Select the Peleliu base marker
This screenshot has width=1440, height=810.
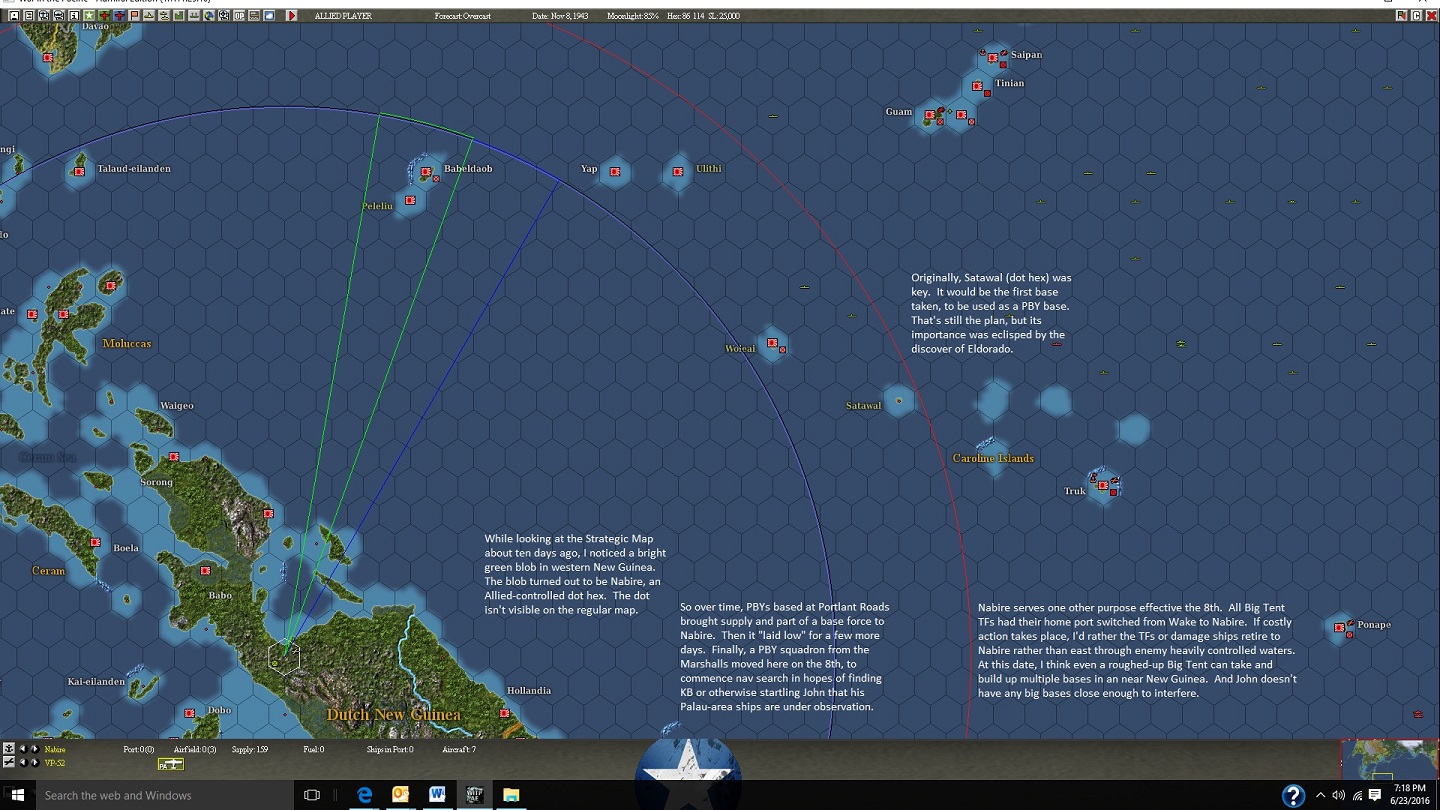410,201
